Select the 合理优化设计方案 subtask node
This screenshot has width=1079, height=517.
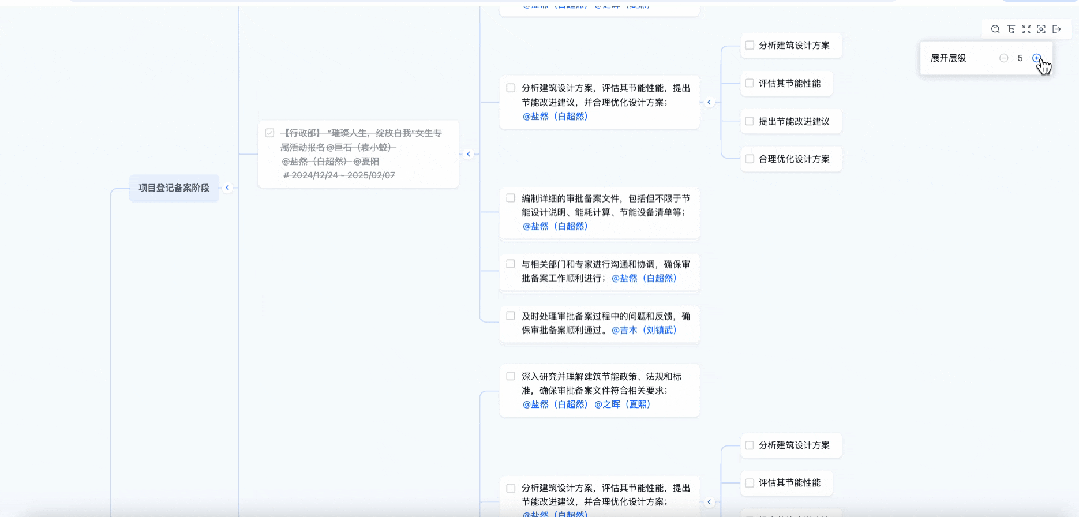[793, 159]
